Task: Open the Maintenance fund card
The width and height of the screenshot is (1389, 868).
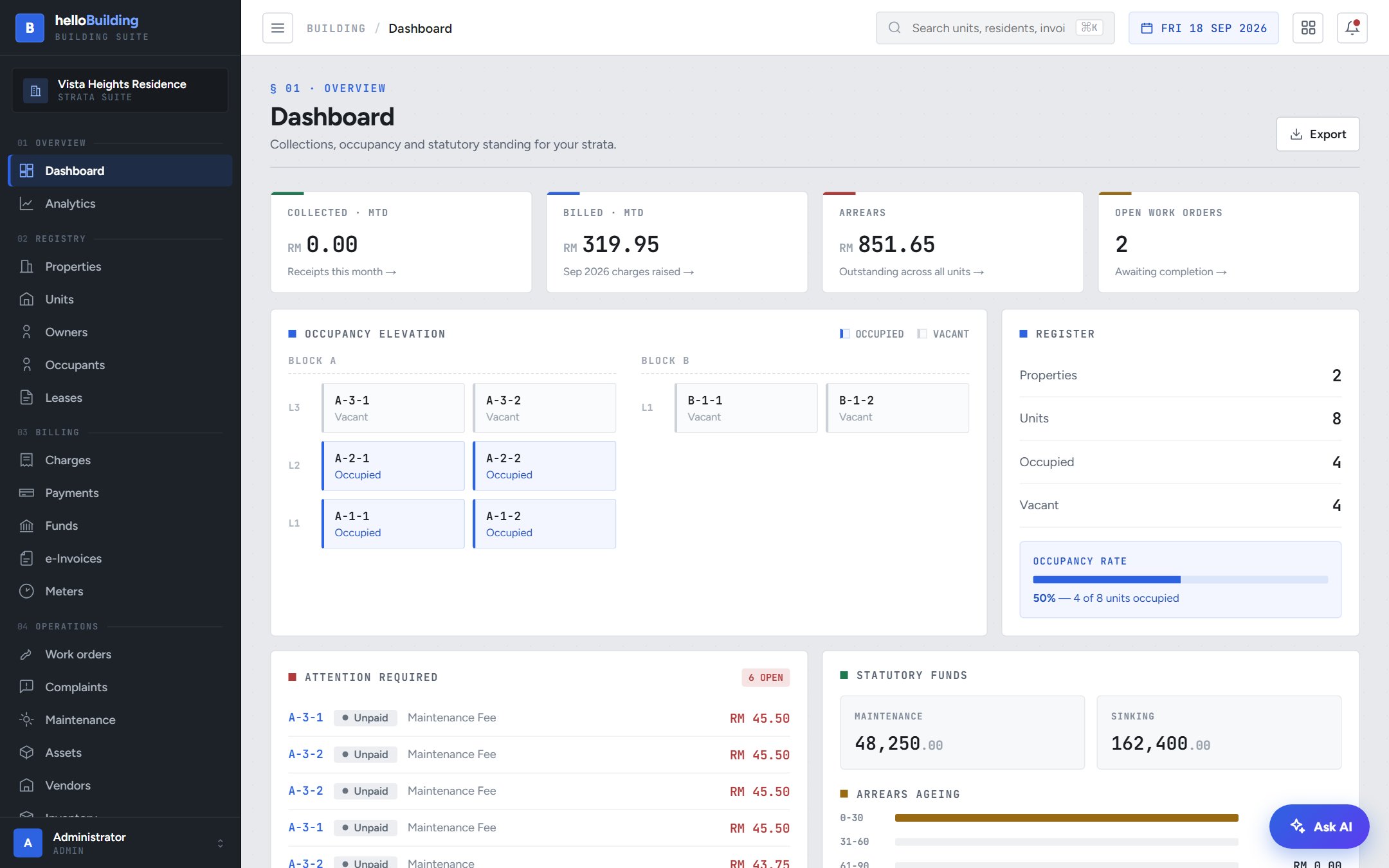Action: point(962,732)
